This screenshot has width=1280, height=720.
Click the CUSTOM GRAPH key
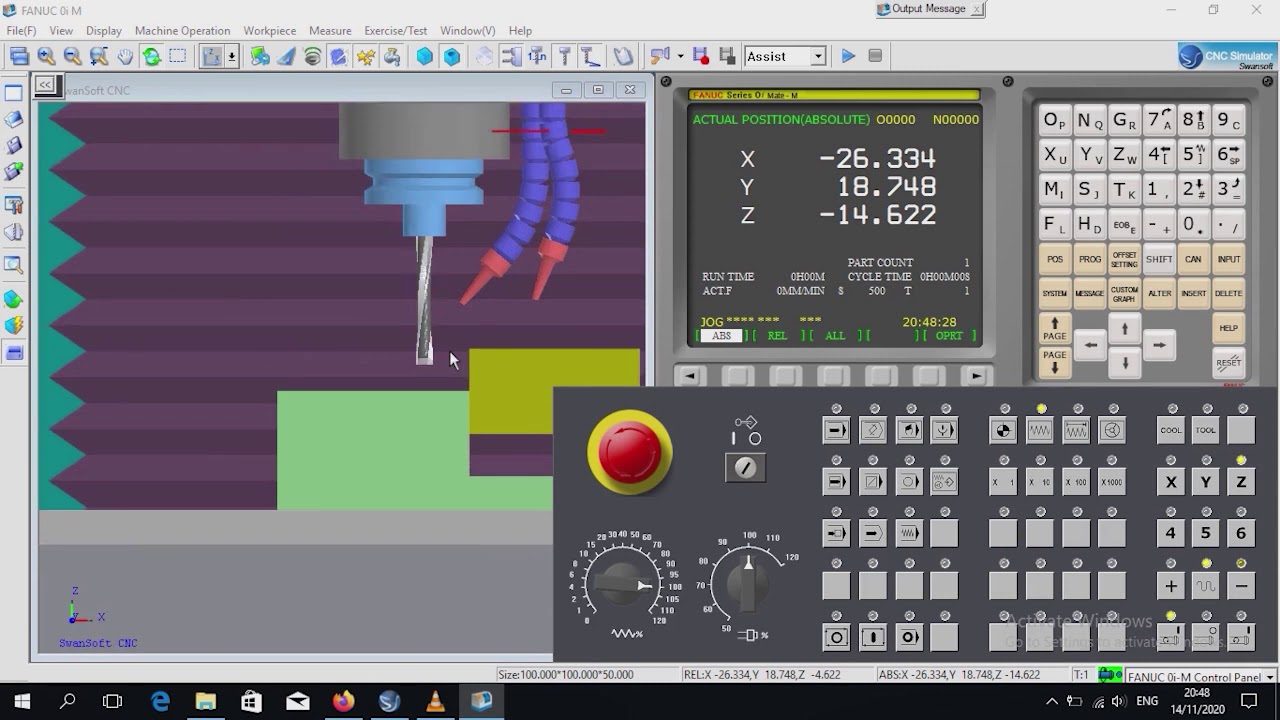click(1124, 293)
